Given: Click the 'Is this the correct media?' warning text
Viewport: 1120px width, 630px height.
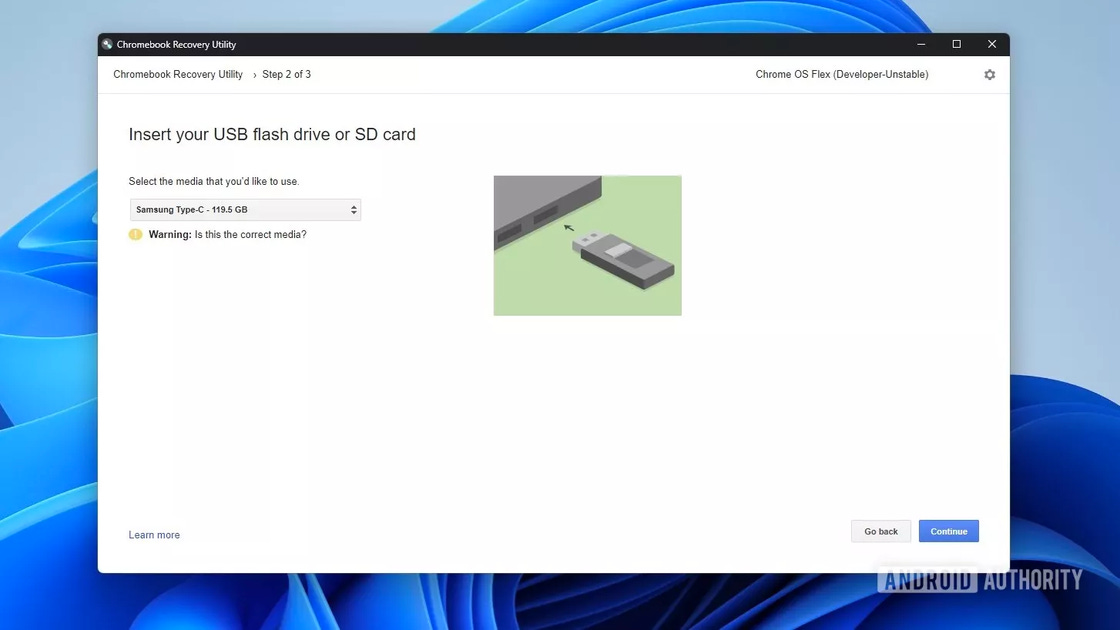Looking at the screenshot, I should point(251,234).
